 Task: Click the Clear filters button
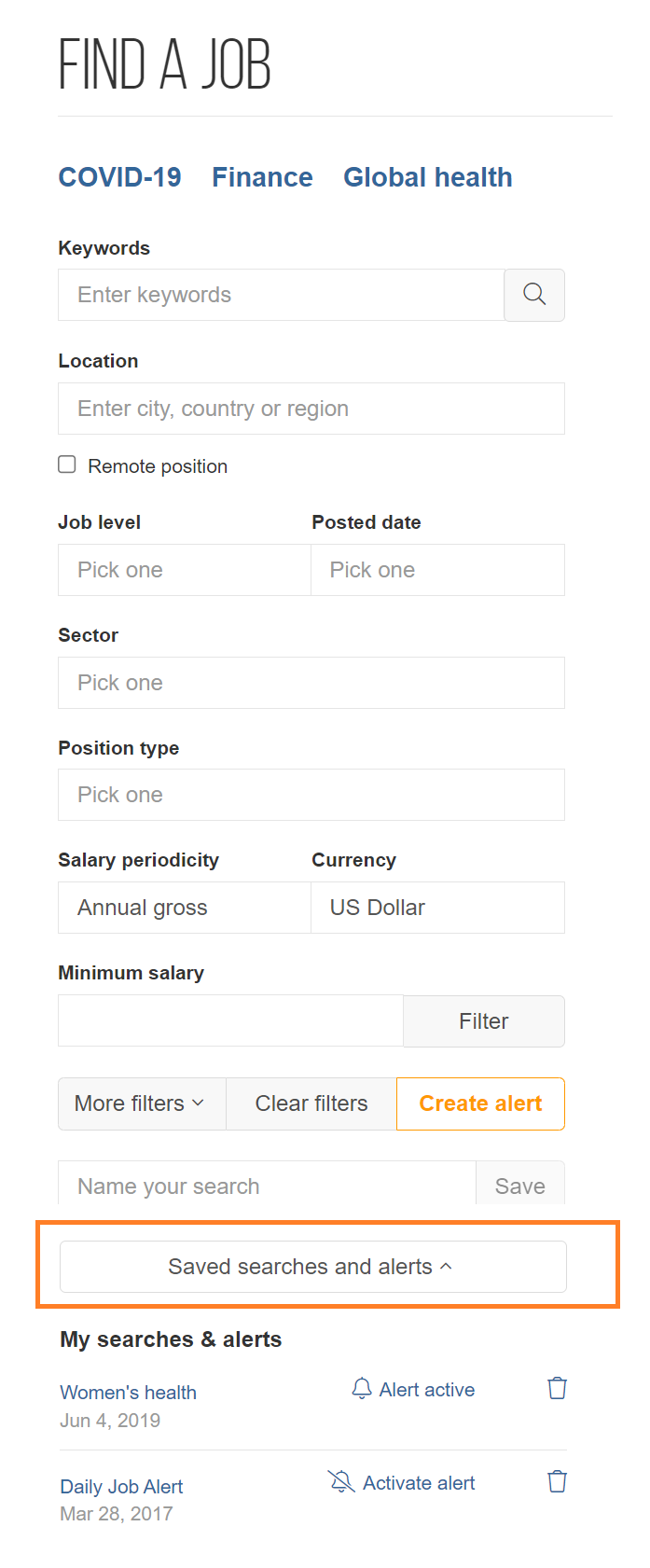(x=311, y=1103)
